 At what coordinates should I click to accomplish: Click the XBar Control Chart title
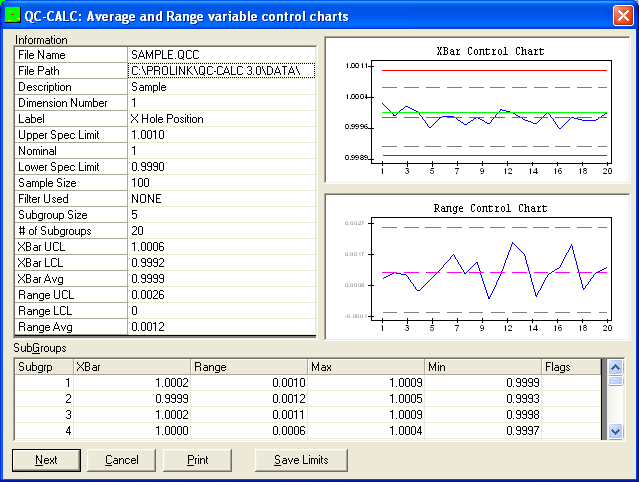pos(490,51)
